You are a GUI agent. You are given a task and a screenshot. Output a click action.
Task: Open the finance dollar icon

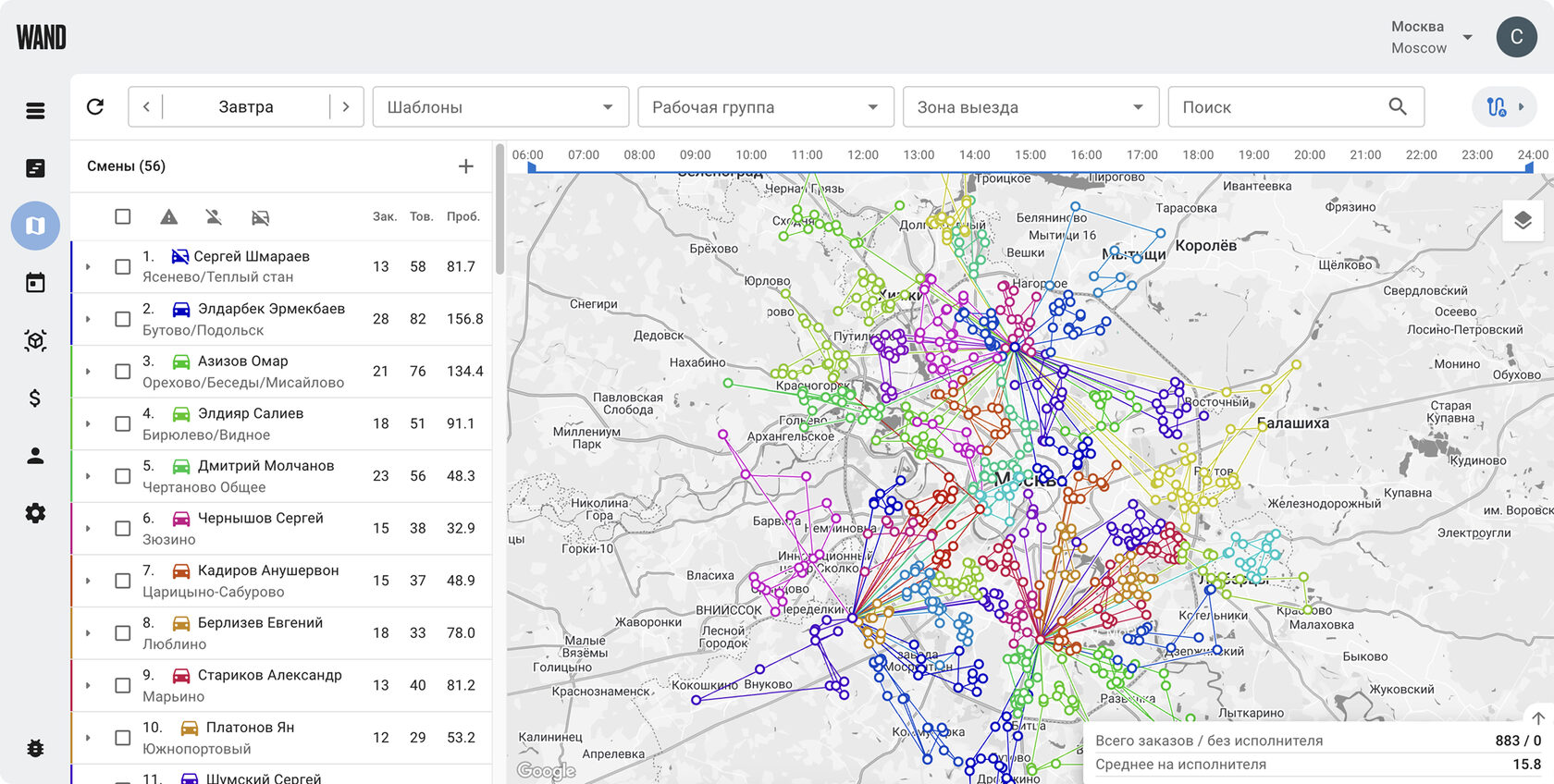pyautogui.click(x=35, y=398)
